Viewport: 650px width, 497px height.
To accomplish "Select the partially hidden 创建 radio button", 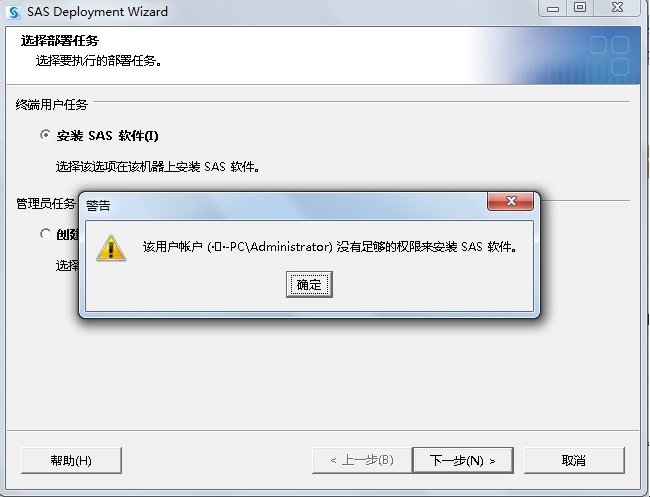I will (x=45, y=234).
